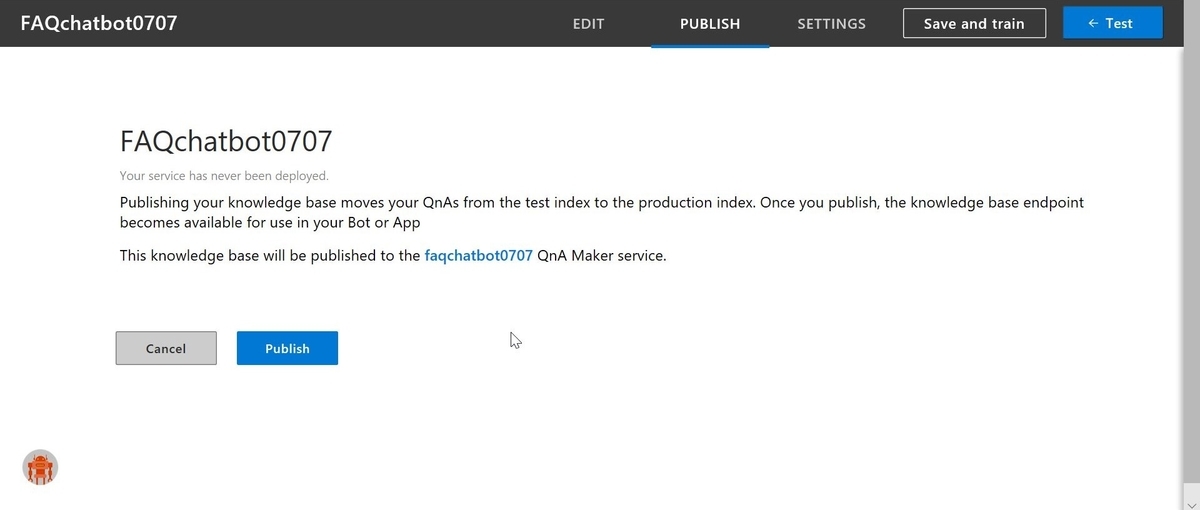Cancel publishing the knowledge base

[166, 348]
